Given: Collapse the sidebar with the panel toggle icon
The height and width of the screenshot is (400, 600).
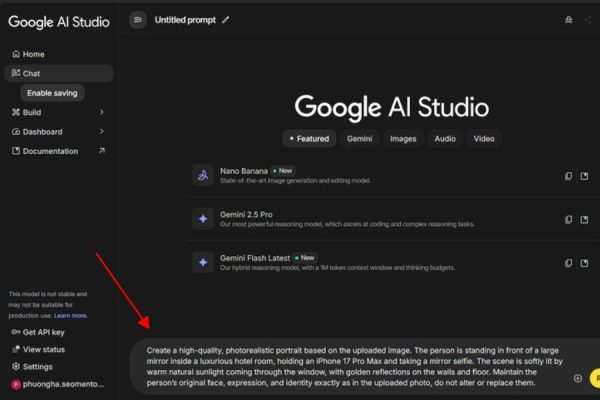Looking at the screenshot, I should [138, 19].
